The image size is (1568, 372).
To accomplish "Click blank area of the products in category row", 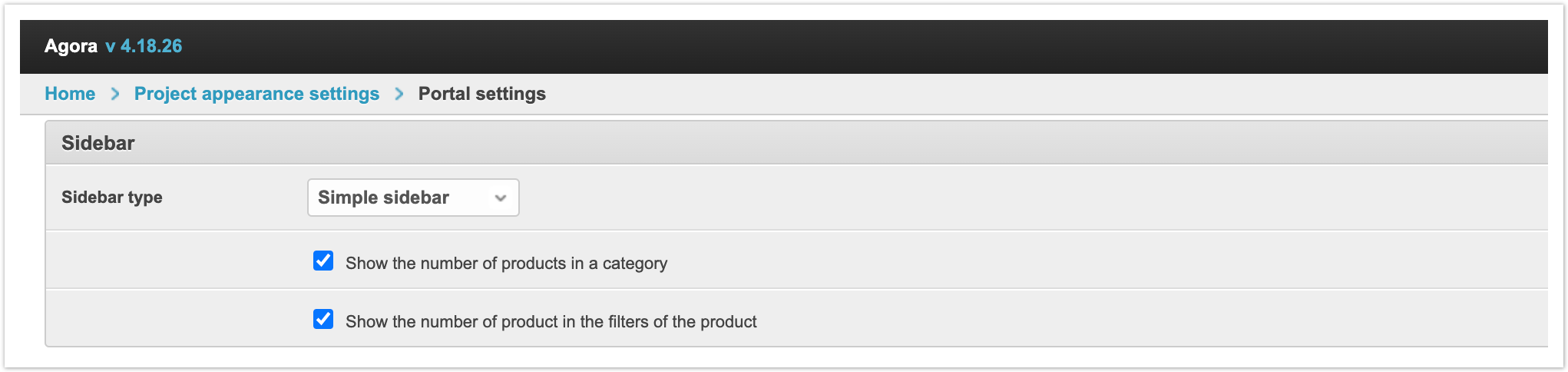I will pyautogui.click(x=1075, y=261).
